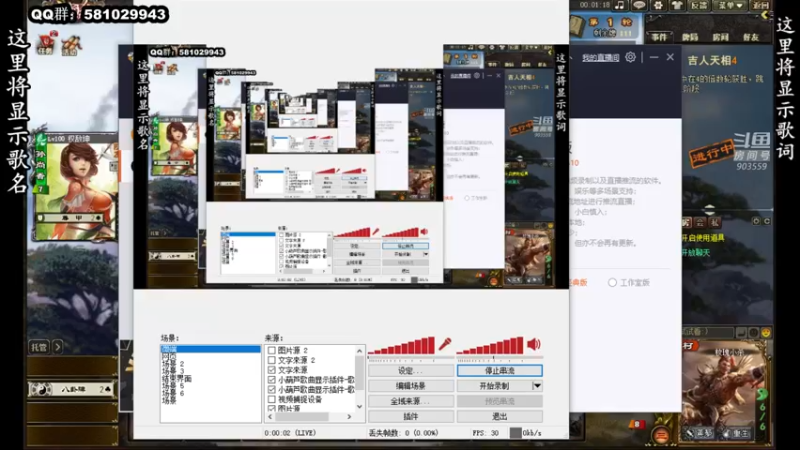Open music note icon in game top bar
Viewport: 800px width, 450px height.
[x=619, y=5]
